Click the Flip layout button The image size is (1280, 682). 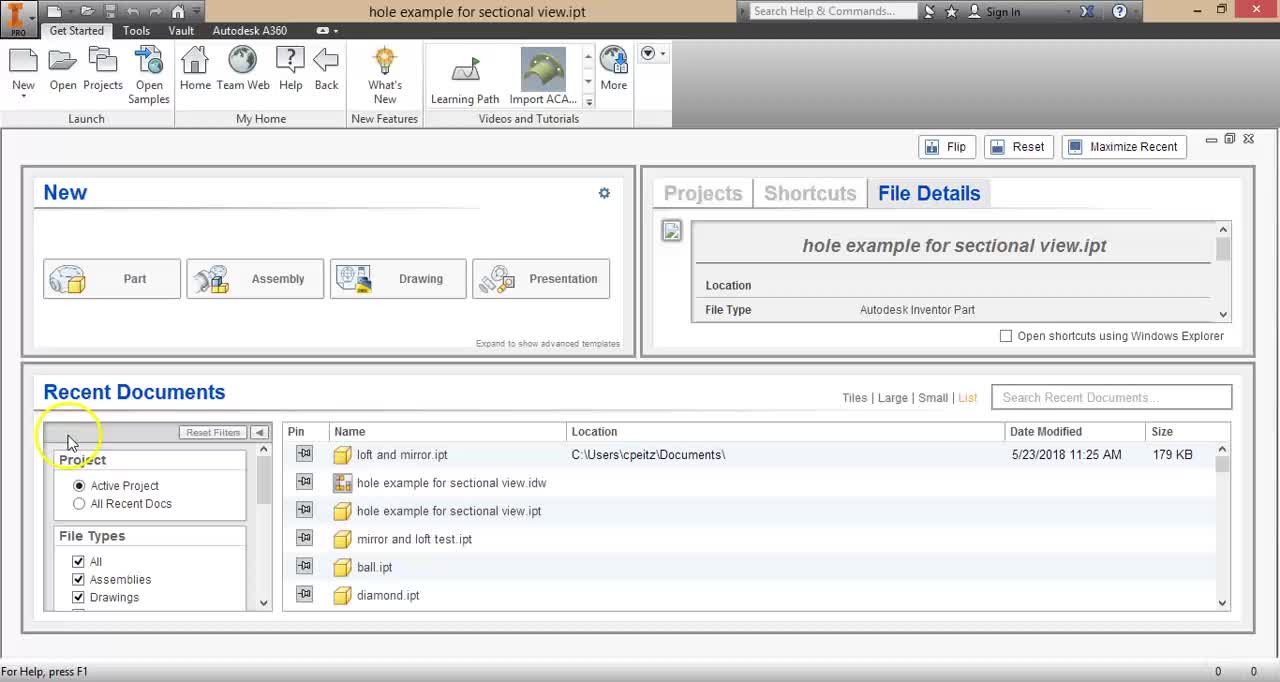point(947,147)
